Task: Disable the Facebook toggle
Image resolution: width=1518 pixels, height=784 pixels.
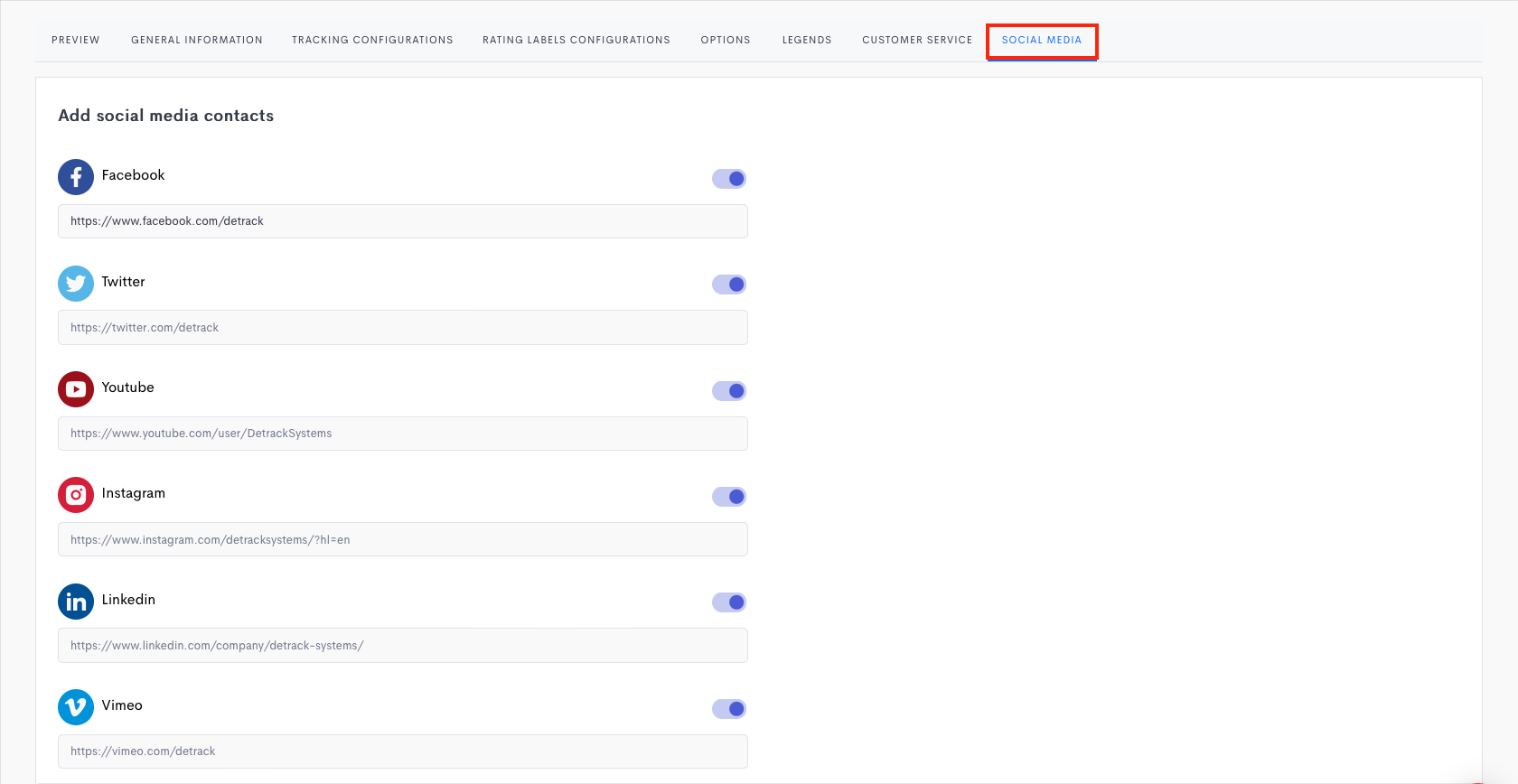Action: (729, 179)
